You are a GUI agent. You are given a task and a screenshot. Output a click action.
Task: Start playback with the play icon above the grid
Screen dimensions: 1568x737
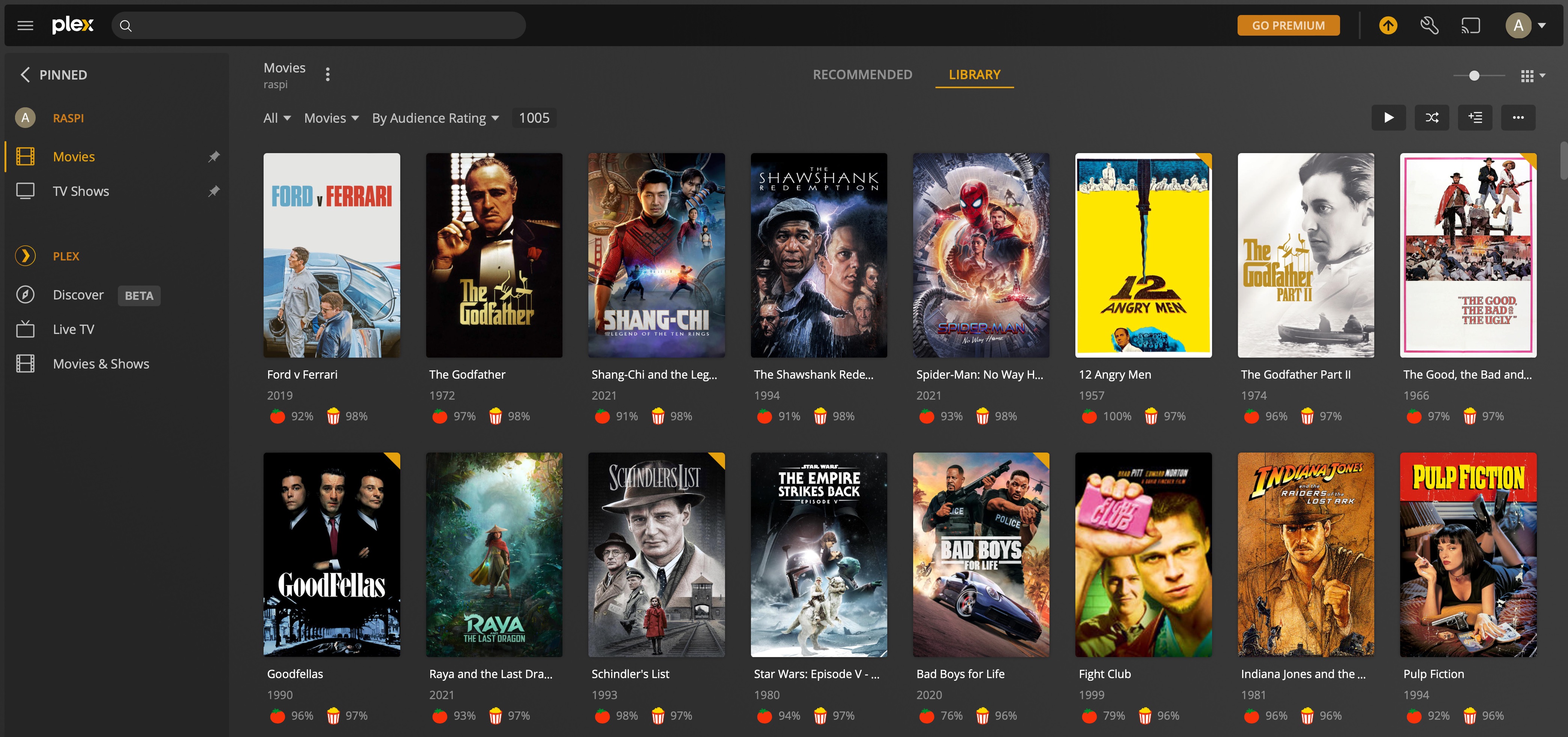tap(1389, 117)
